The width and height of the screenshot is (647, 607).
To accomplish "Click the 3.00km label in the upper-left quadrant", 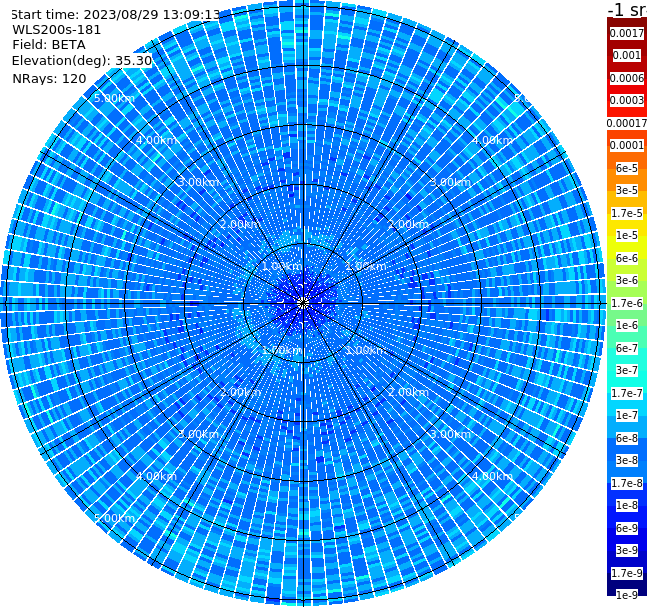I will [198, 182].
